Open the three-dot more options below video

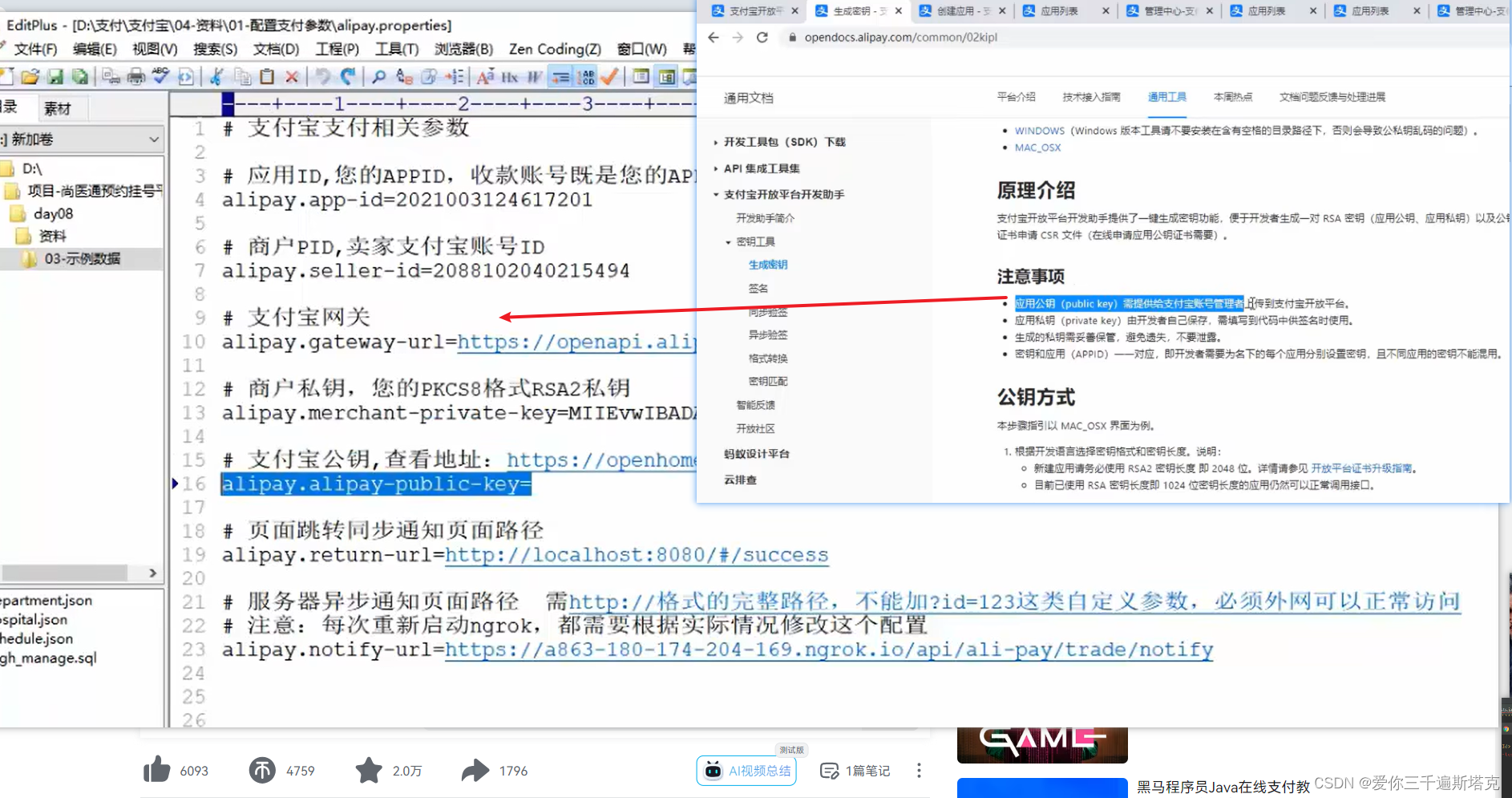[919, 770]
